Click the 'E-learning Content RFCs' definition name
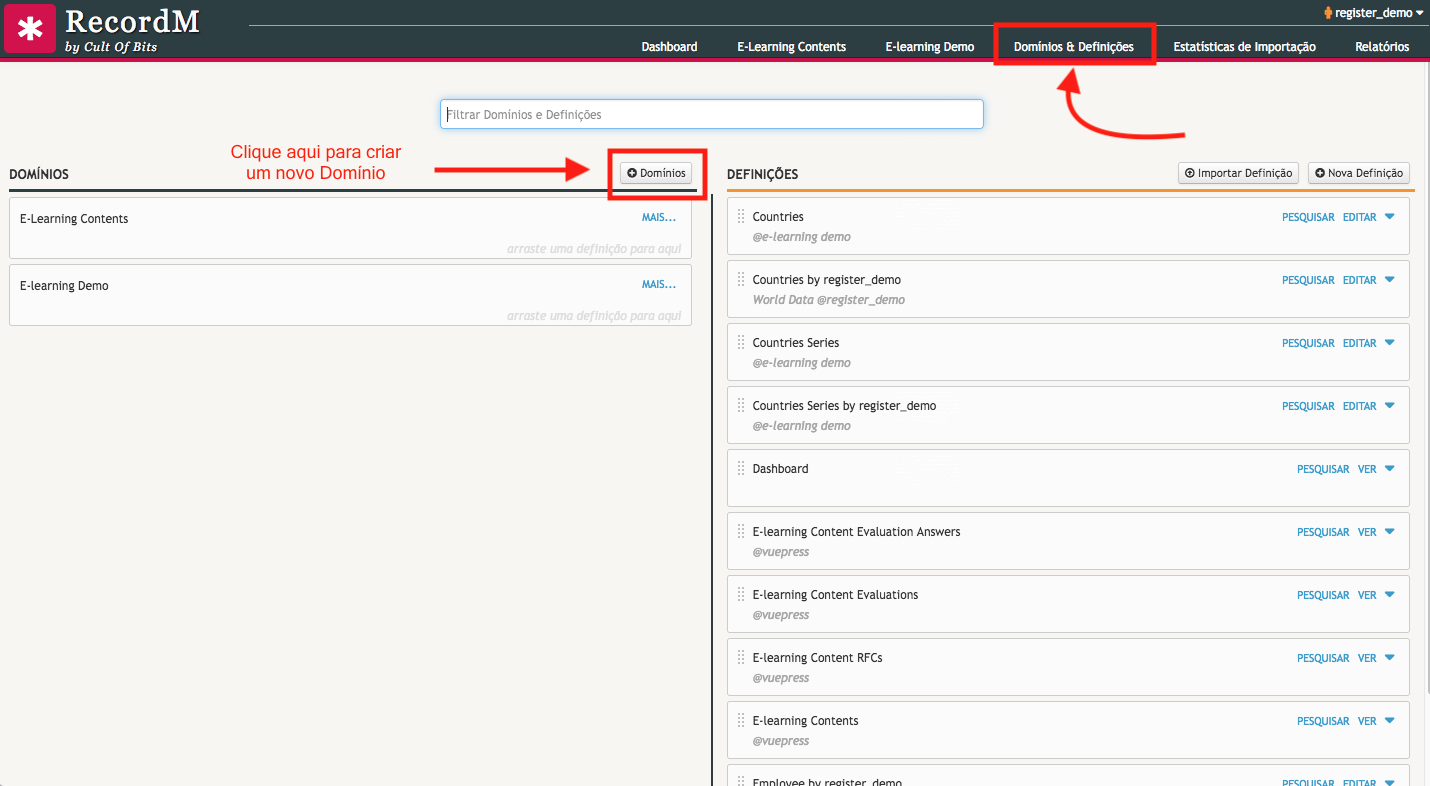1430x786 pixels. point(818,658)
